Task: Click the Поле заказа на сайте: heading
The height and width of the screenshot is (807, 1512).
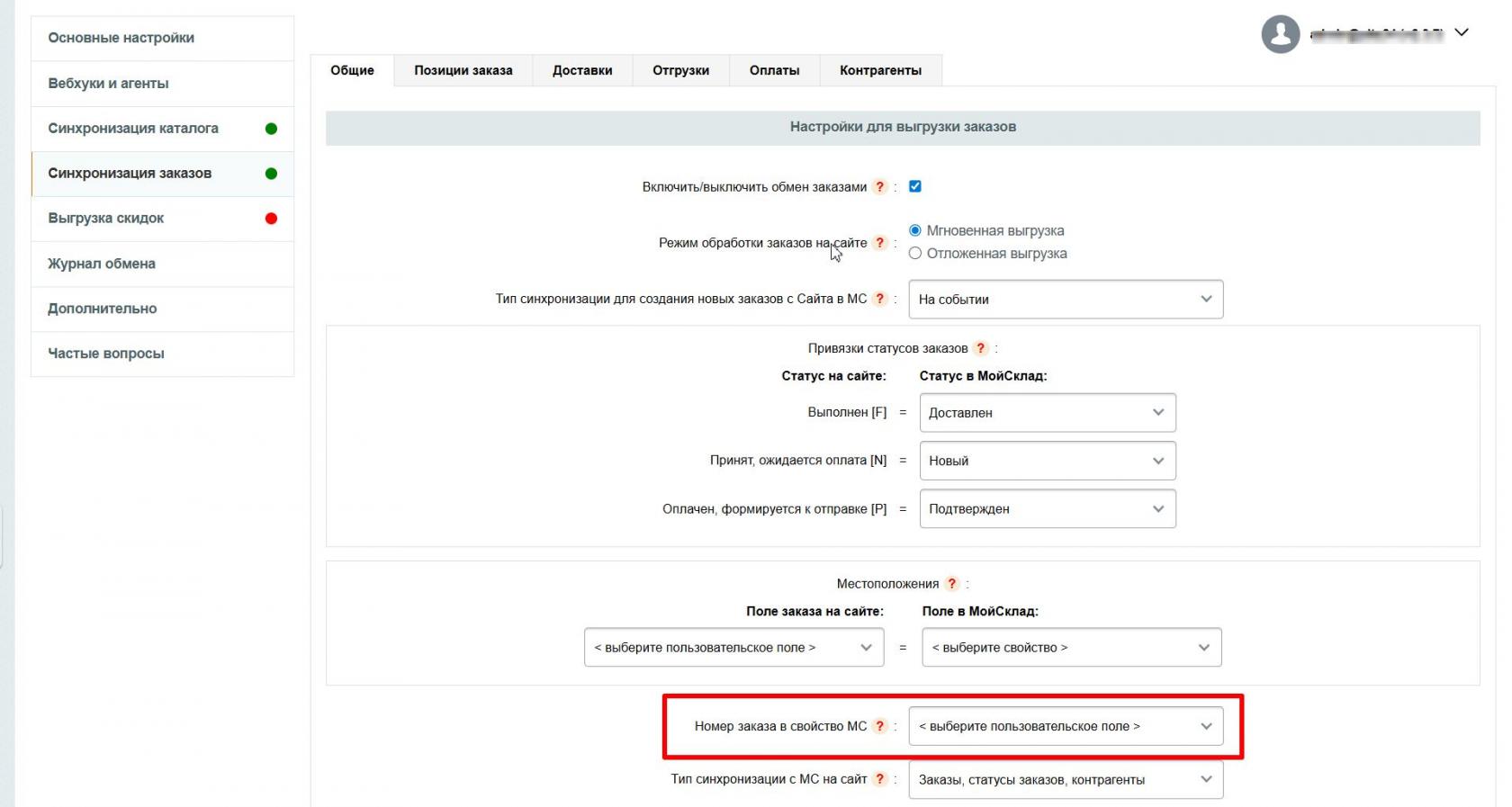Action: coord(814,611)
